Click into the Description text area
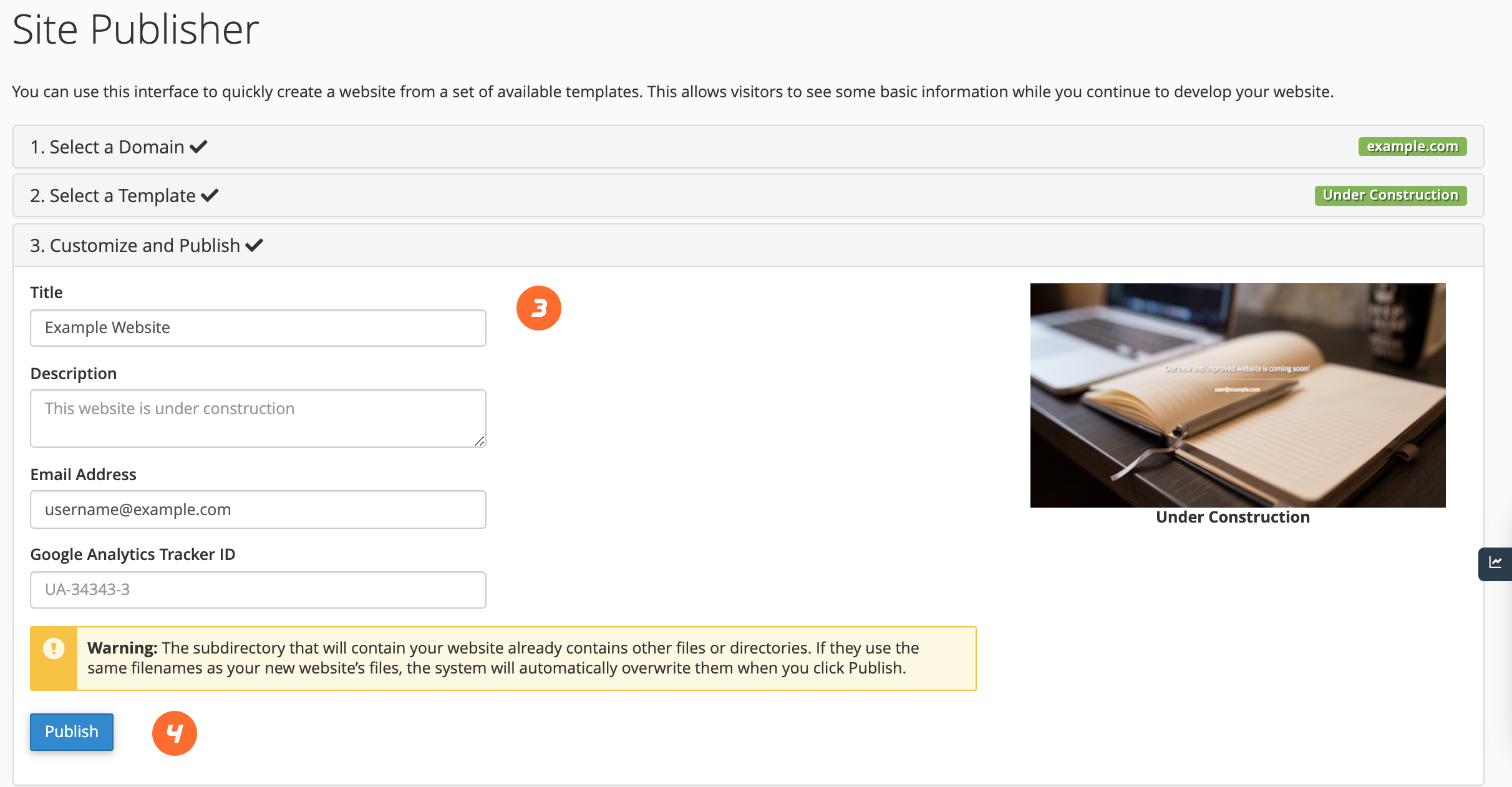Image resolution: width=1512 pixels, height=787 pixels. tap(258, 418)
